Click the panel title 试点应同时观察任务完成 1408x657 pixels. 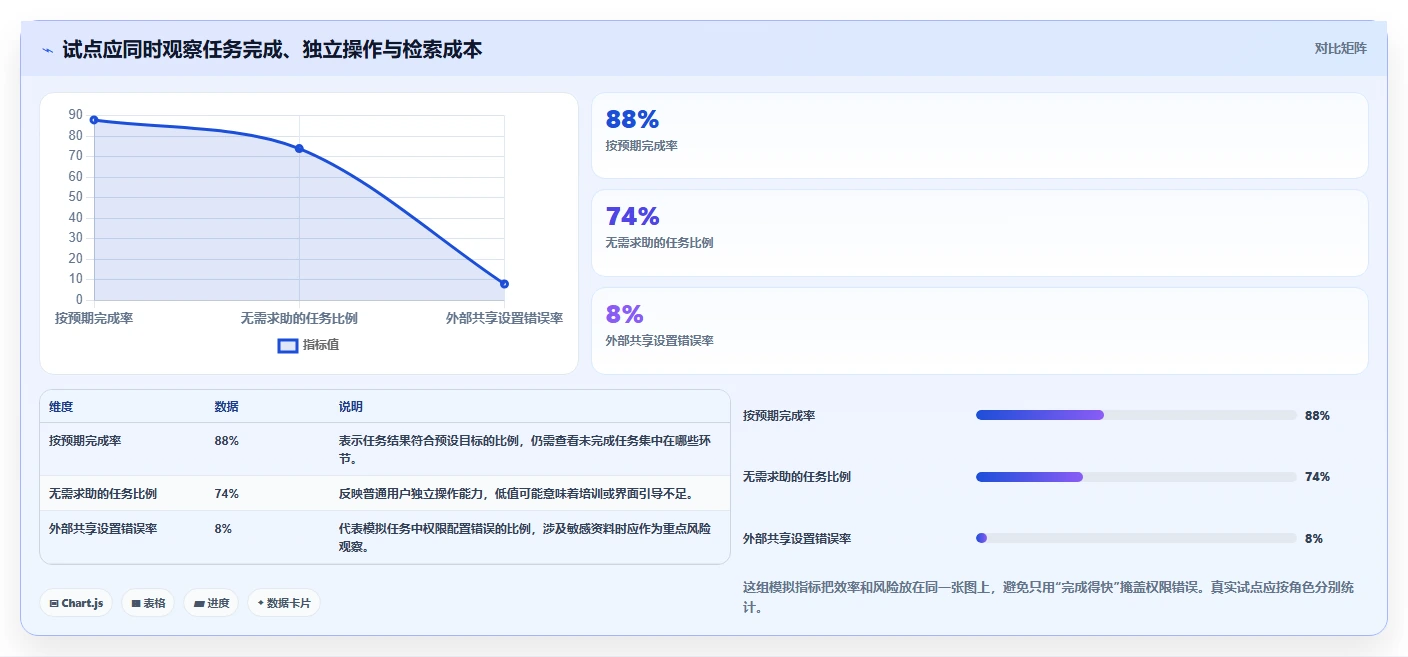pos(272,49)
